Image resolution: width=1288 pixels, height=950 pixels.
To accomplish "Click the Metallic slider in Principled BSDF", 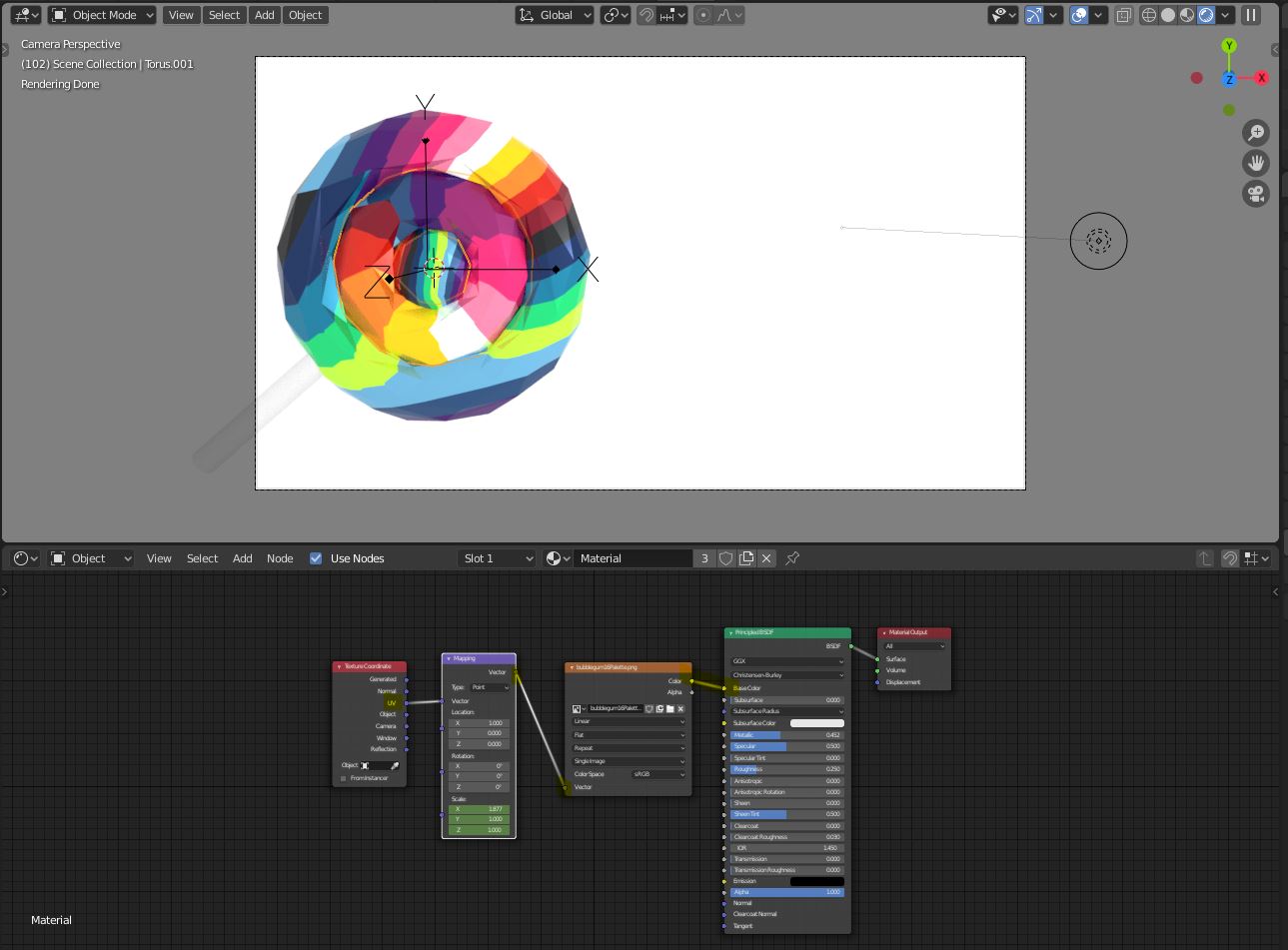I will point(786,735).
